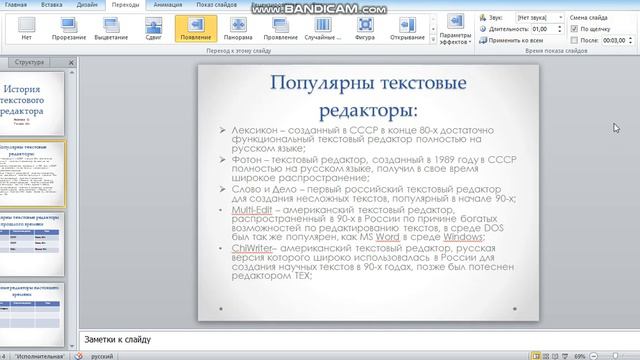The height and width of the screenshot is (360, 640).
Task: Select the third slide thumbnail with a table
Action: coord(32,244)
